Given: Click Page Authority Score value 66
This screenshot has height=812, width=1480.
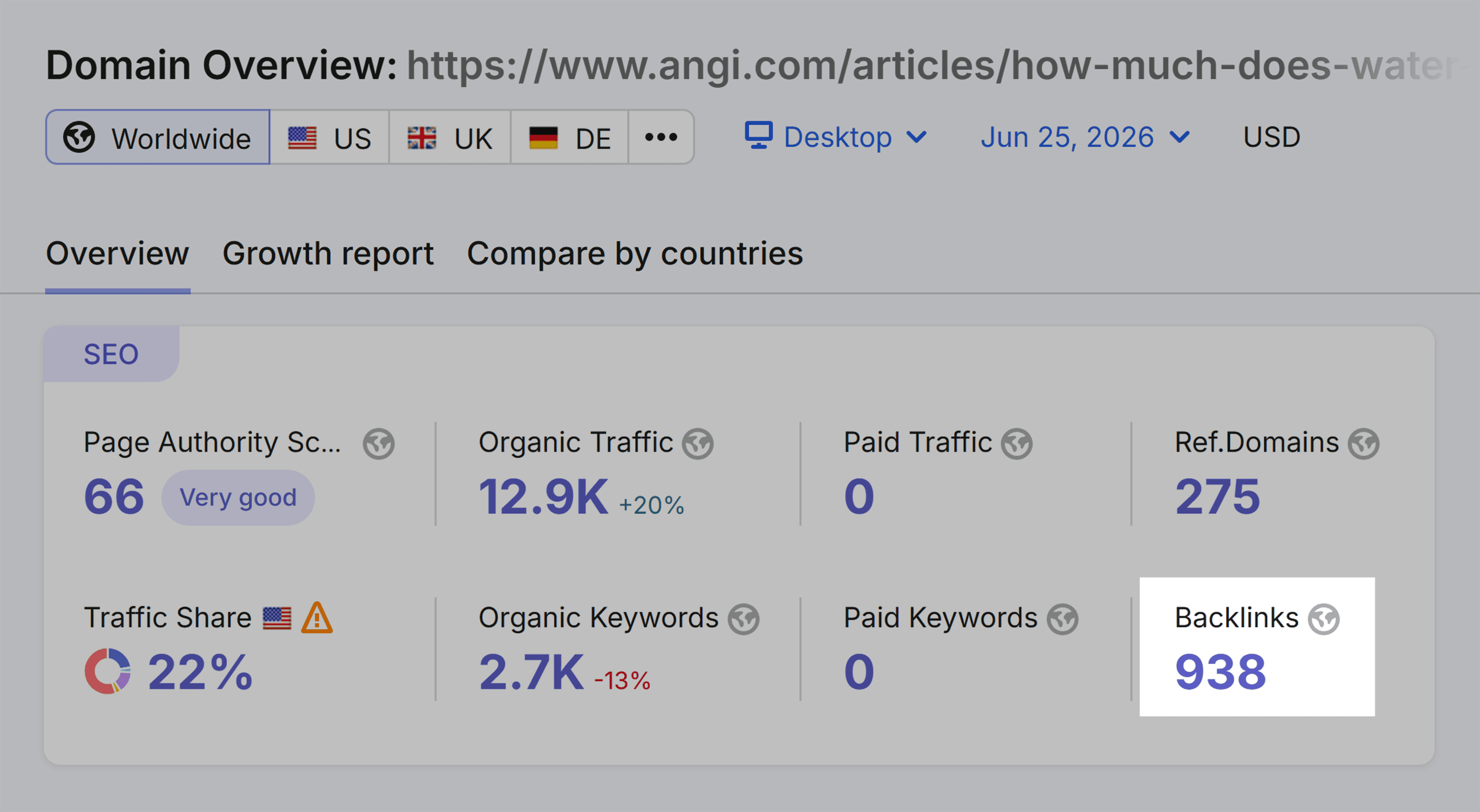Looking at the screenshot, I should 114,497.
